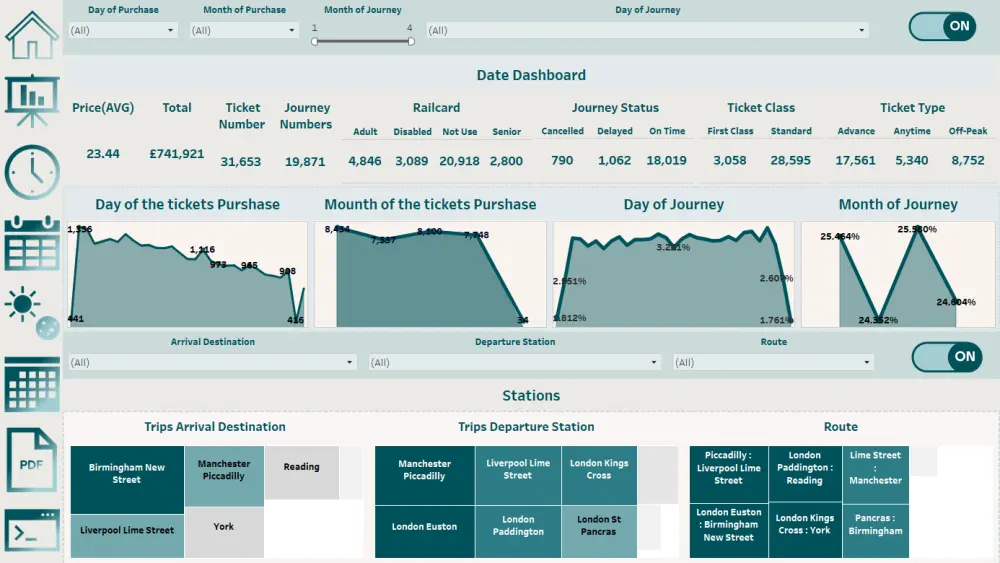Toggle the Stations section ON switch
This screenshot has height=563, width=1000.
pyautogui.click(x=946, y=357)
